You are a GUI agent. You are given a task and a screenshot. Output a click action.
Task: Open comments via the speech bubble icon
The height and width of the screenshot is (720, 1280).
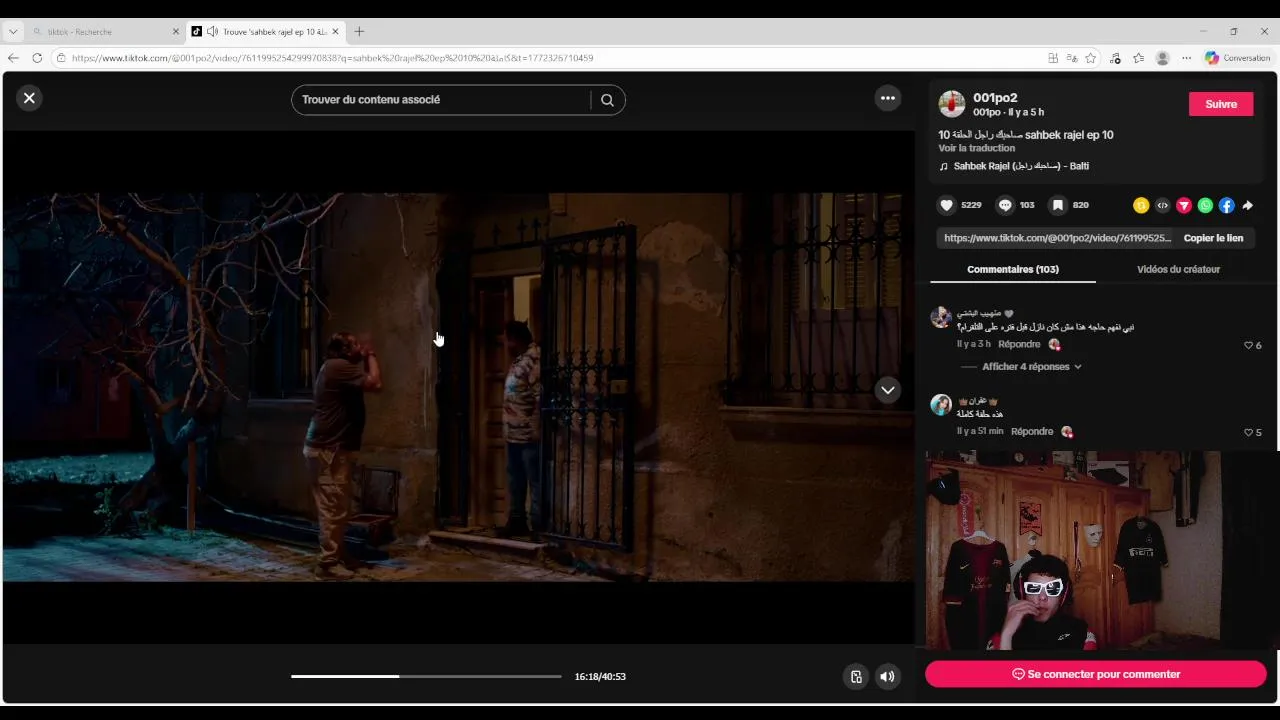(1005, 205)
